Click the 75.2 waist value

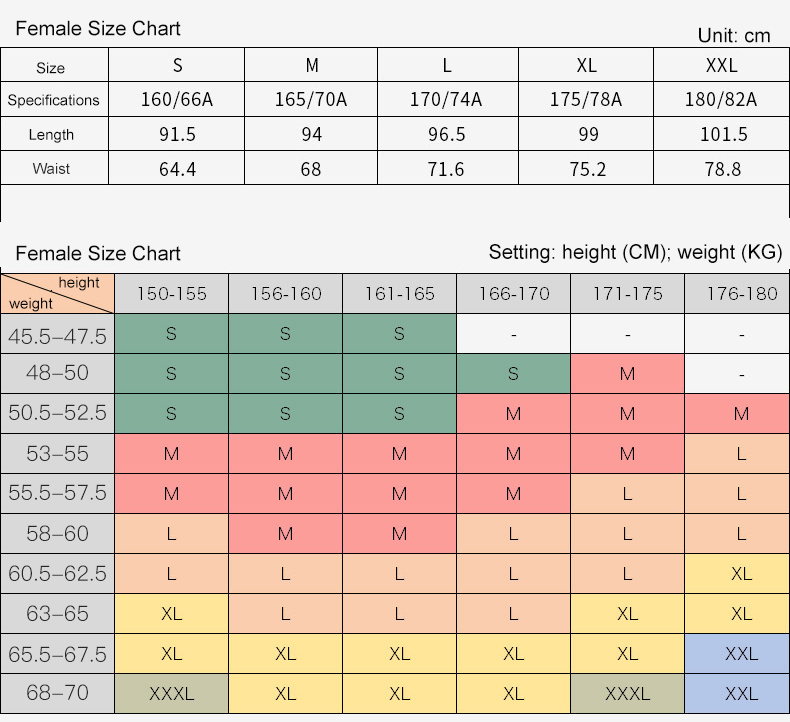pos(587,169)
